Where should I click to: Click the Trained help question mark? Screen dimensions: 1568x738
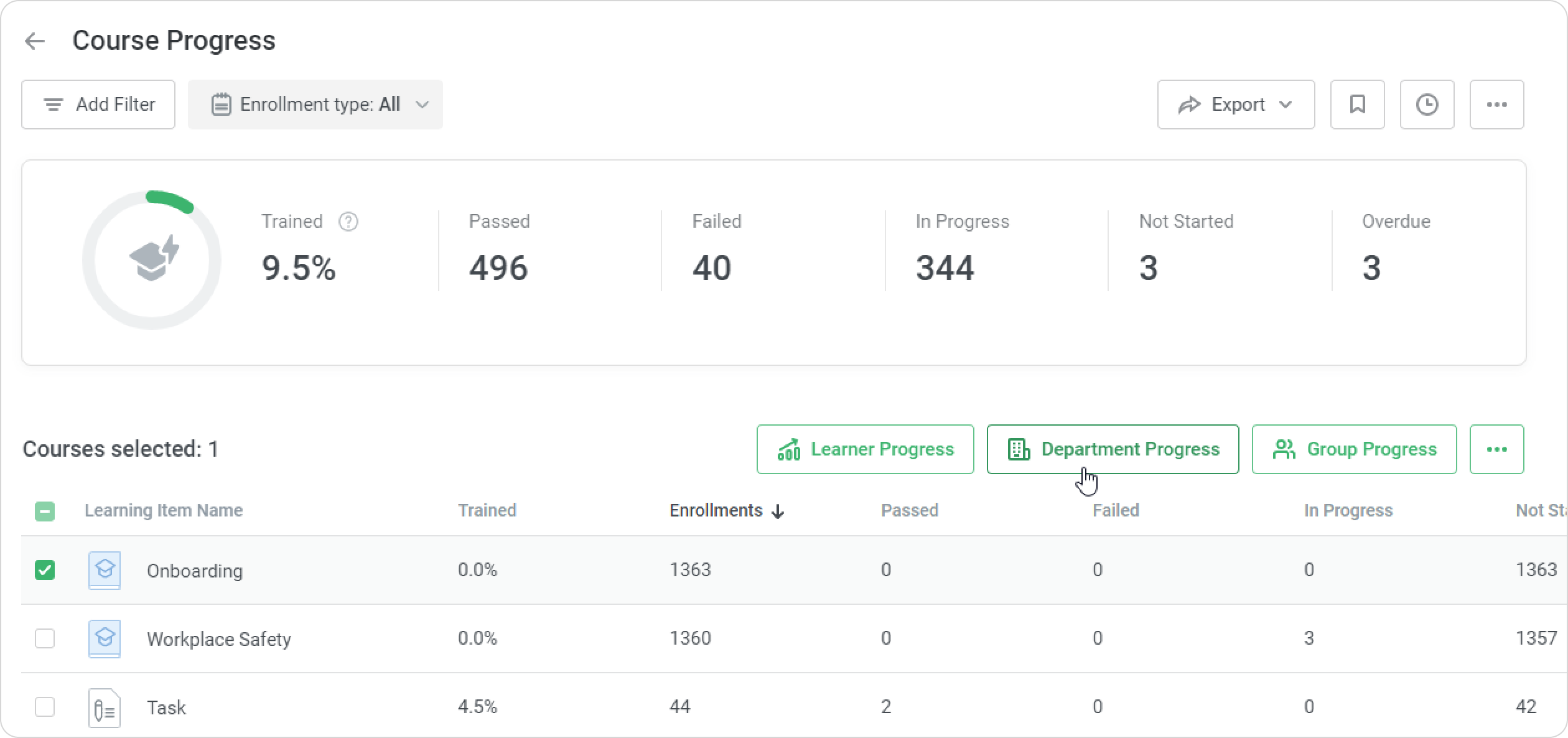(348, 222)
